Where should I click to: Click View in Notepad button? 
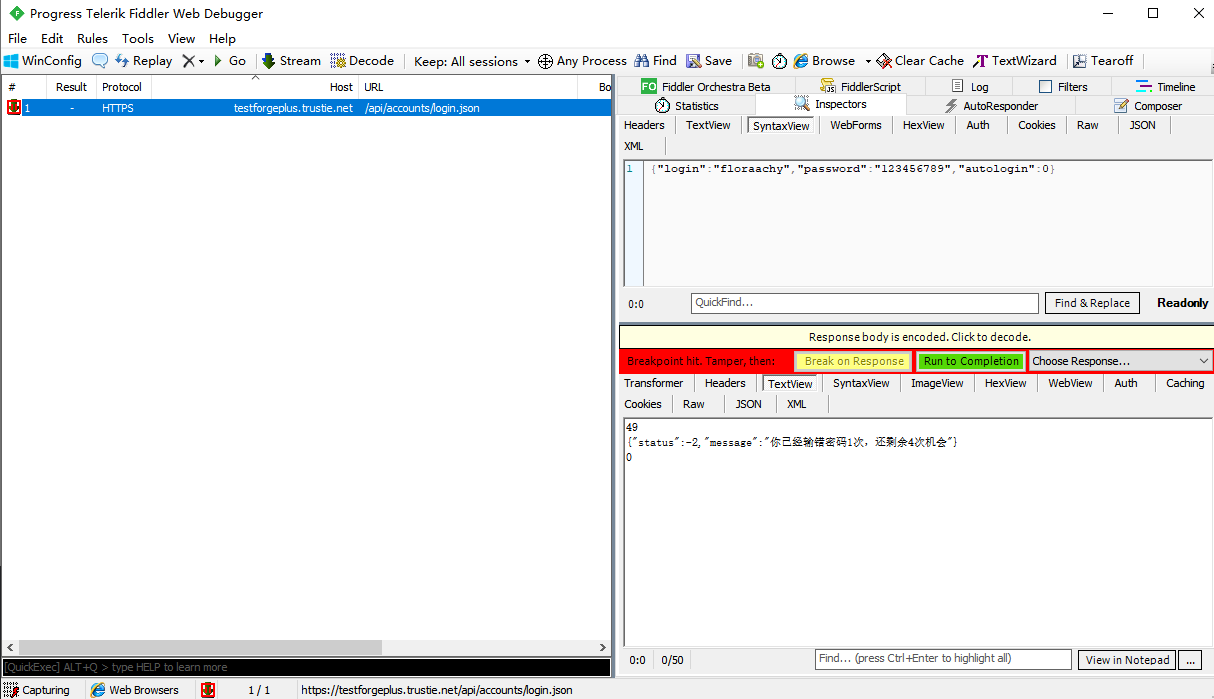[x=1127, y=660]
